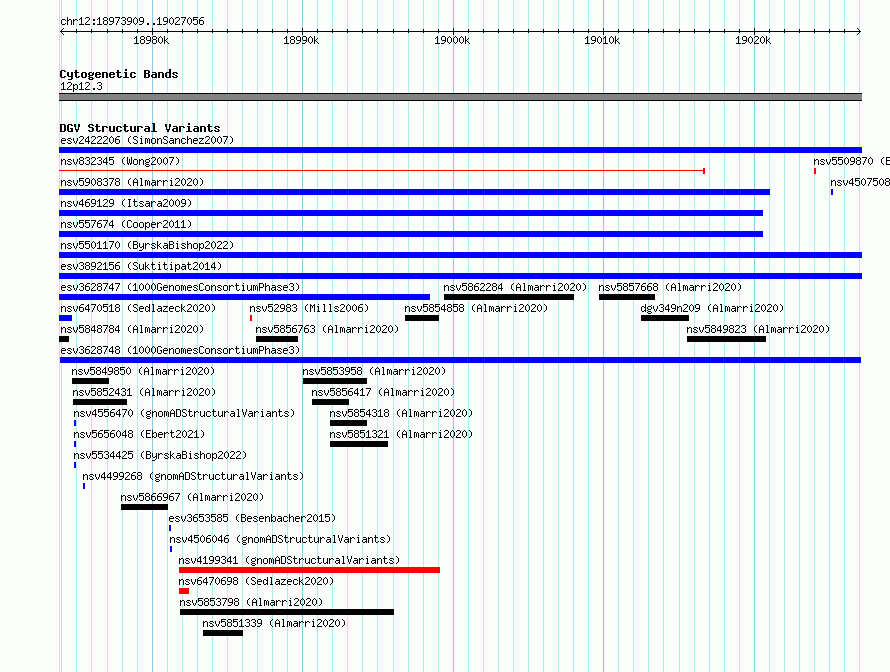
Task: Click the esv2422206 (SimonSanchez2007) variant label
Action: click(147, 140)
